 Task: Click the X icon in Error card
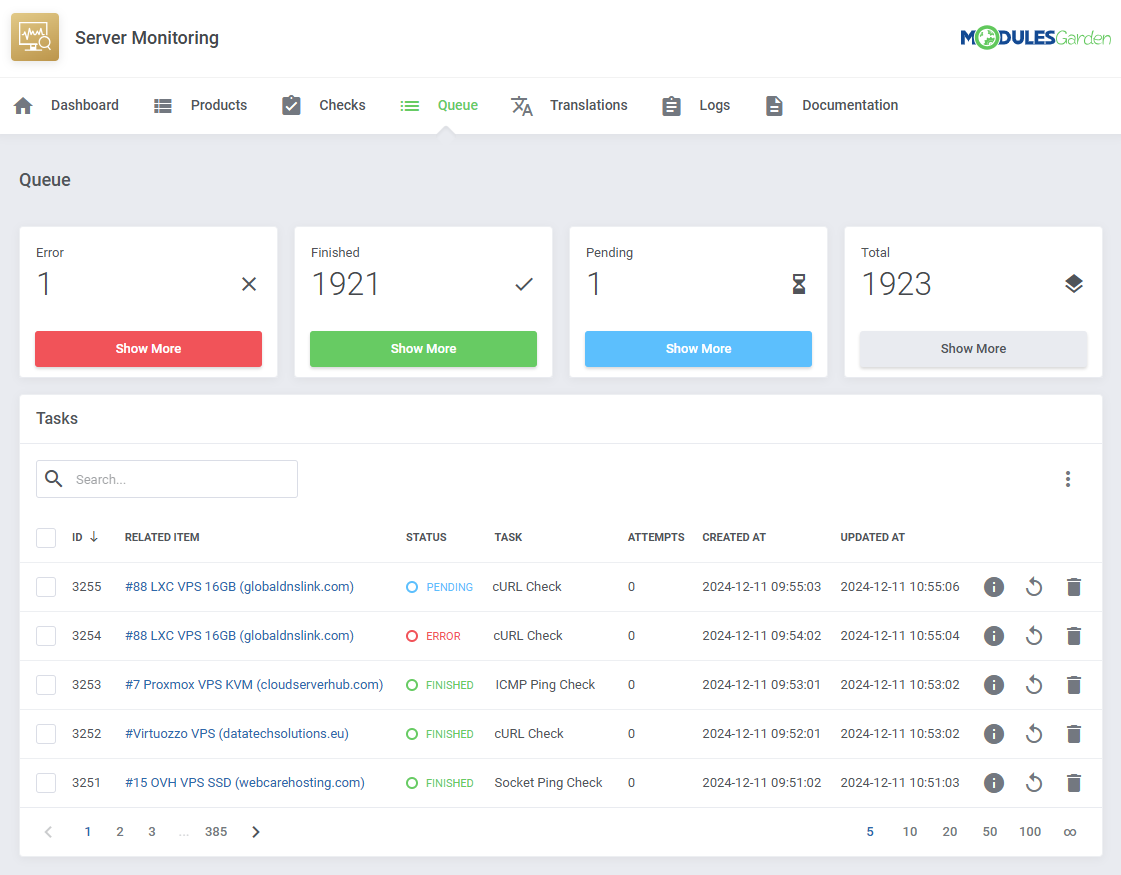[x=249, y=285]
